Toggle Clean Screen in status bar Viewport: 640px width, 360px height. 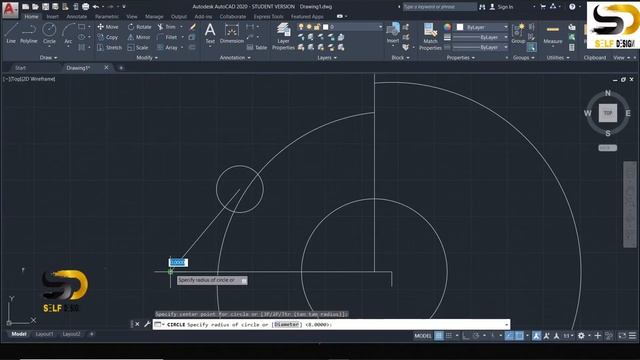[622, 336]
